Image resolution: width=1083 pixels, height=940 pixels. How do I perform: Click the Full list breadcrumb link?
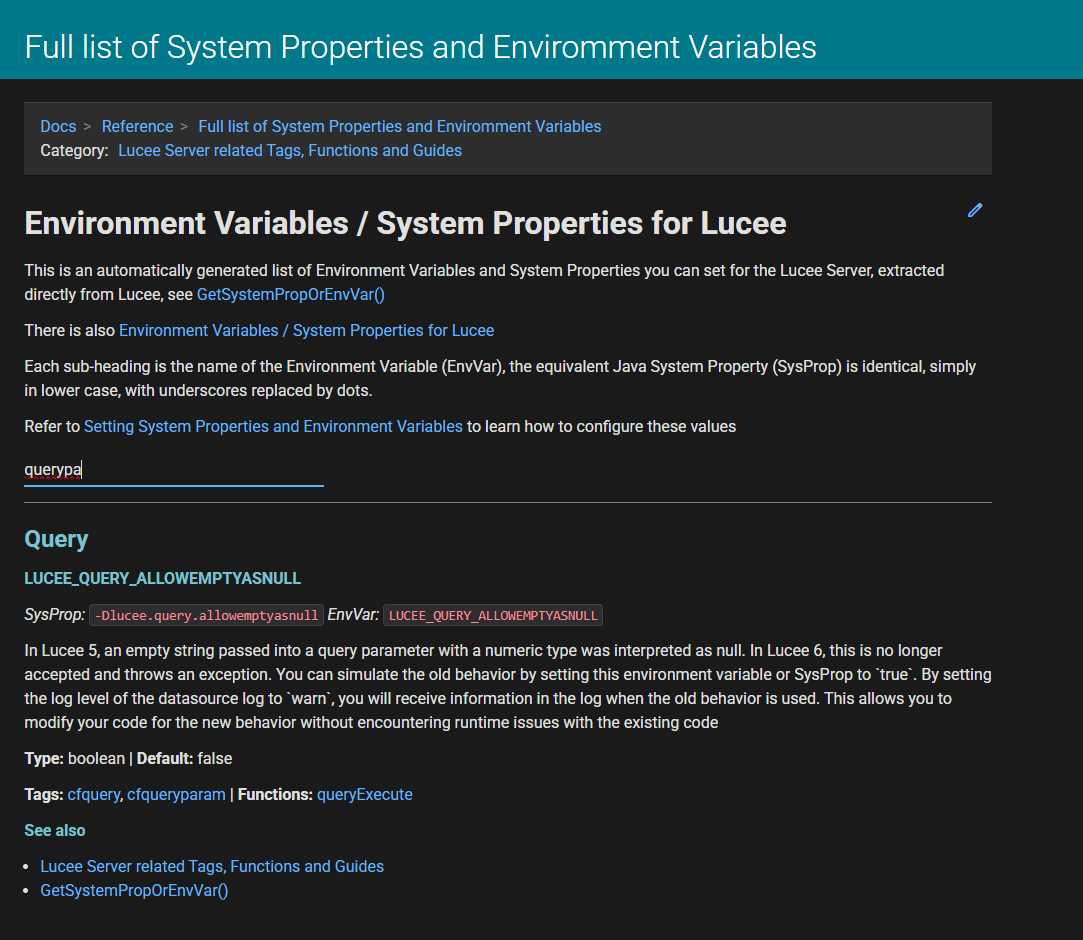(x=399, y=126)
